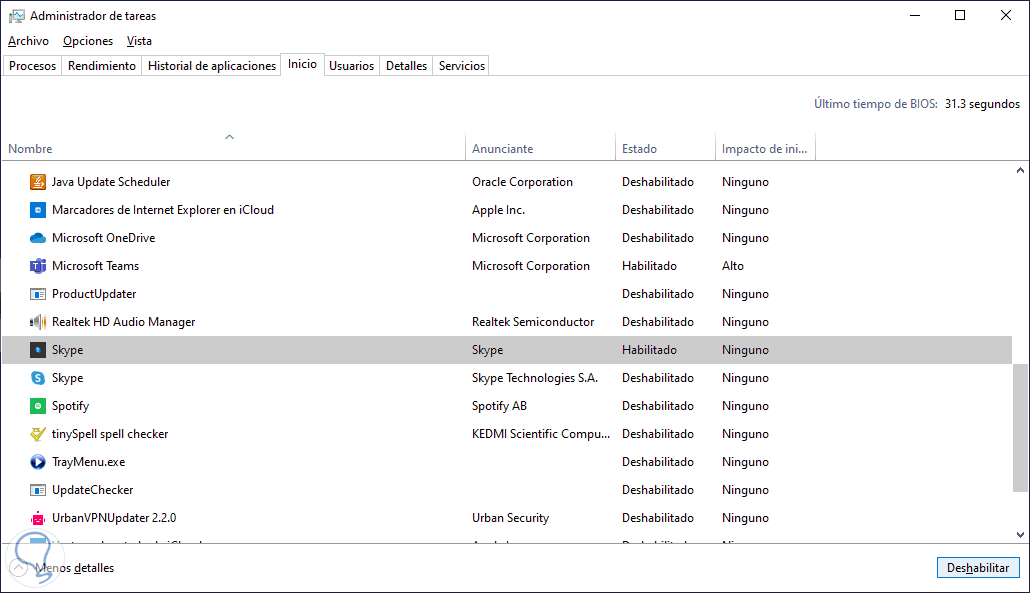The height and width of the screenshot is (593, 1030).
Task: Select the ProductUpdater startup entry
Action: [94, 294]
